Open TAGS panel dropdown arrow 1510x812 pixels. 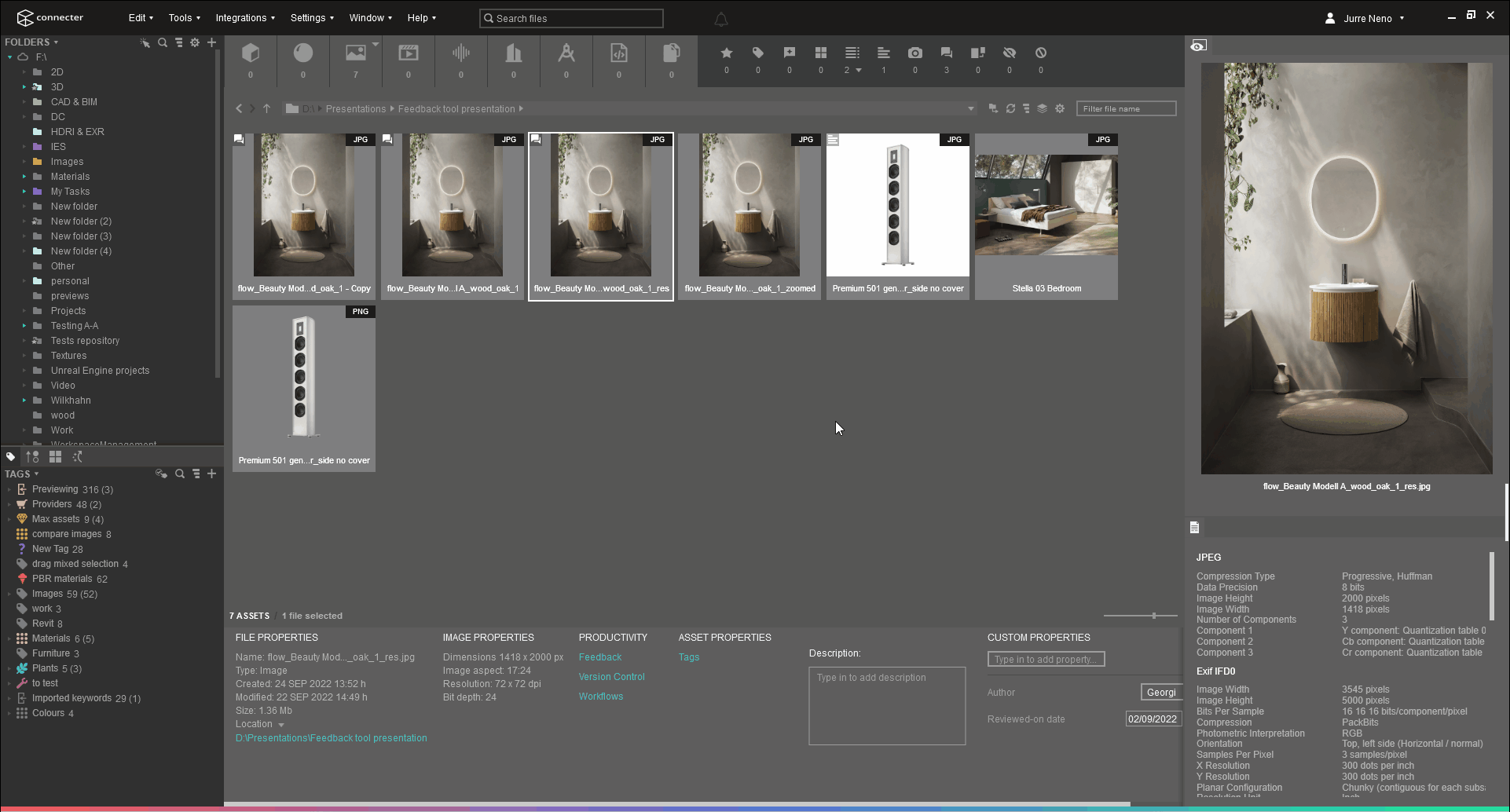tap(36, 474)
